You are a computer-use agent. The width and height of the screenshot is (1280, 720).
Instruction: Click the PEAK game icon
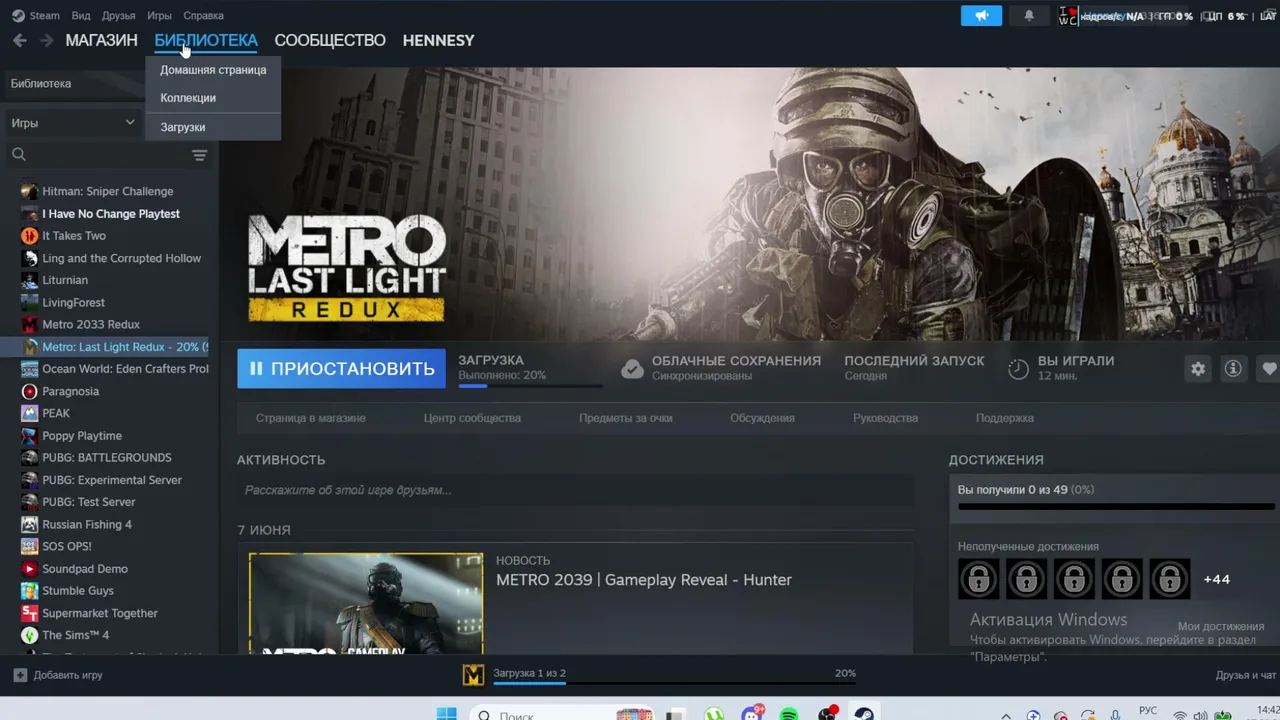pos(29,413)
